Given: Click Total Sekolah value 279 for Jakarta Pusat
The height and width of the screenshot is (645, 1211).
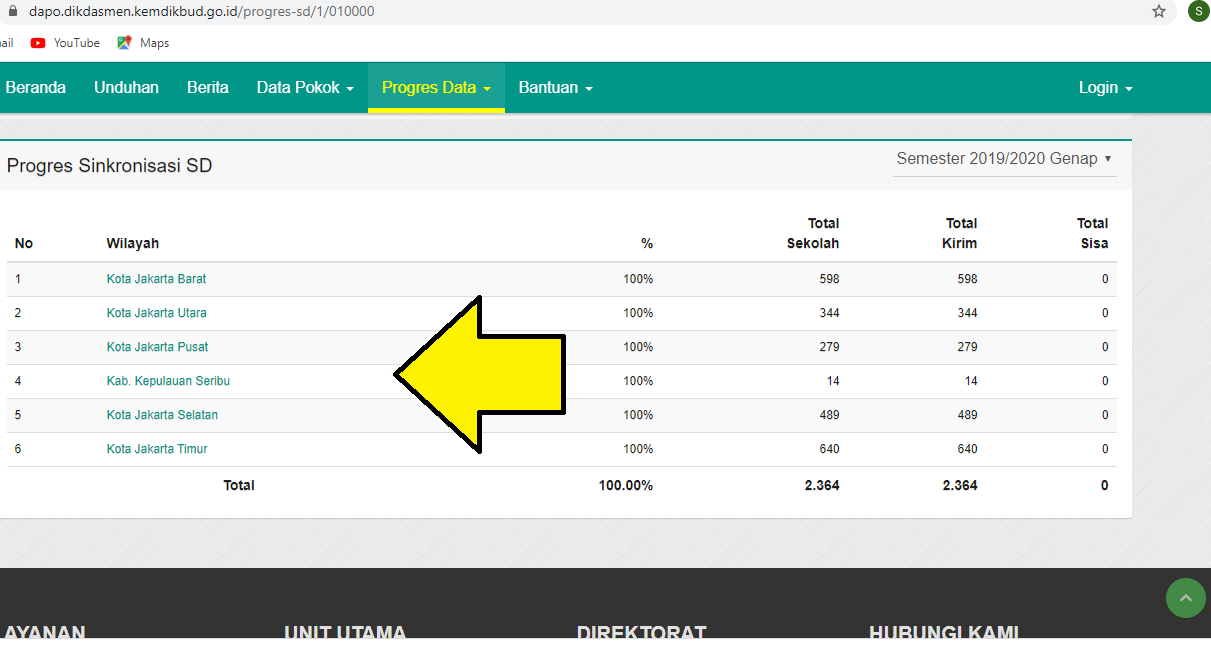Looking at the screenshot, I should pos(828,347).
